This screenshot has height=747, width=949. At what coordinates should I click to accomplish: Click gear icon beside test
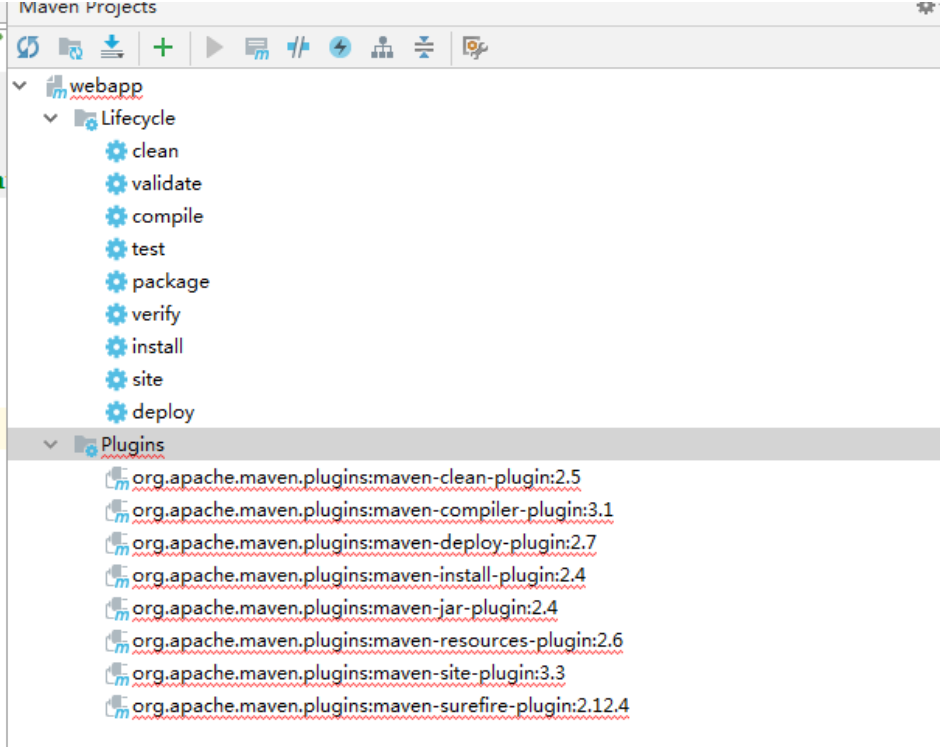pos(116,249)
